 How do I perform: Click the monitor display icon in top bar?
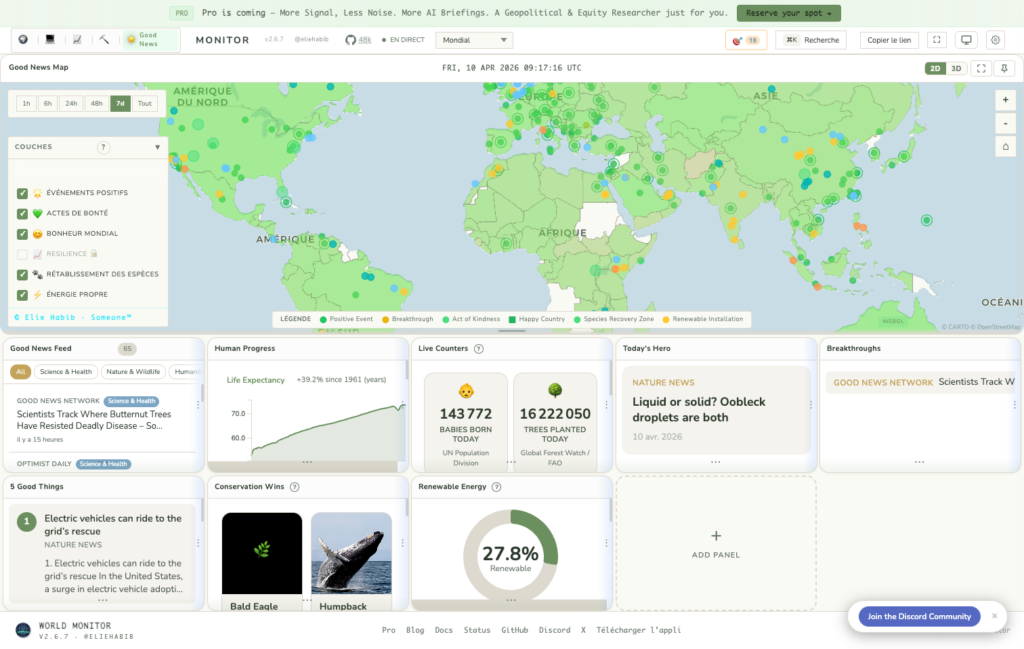point(965,40)
